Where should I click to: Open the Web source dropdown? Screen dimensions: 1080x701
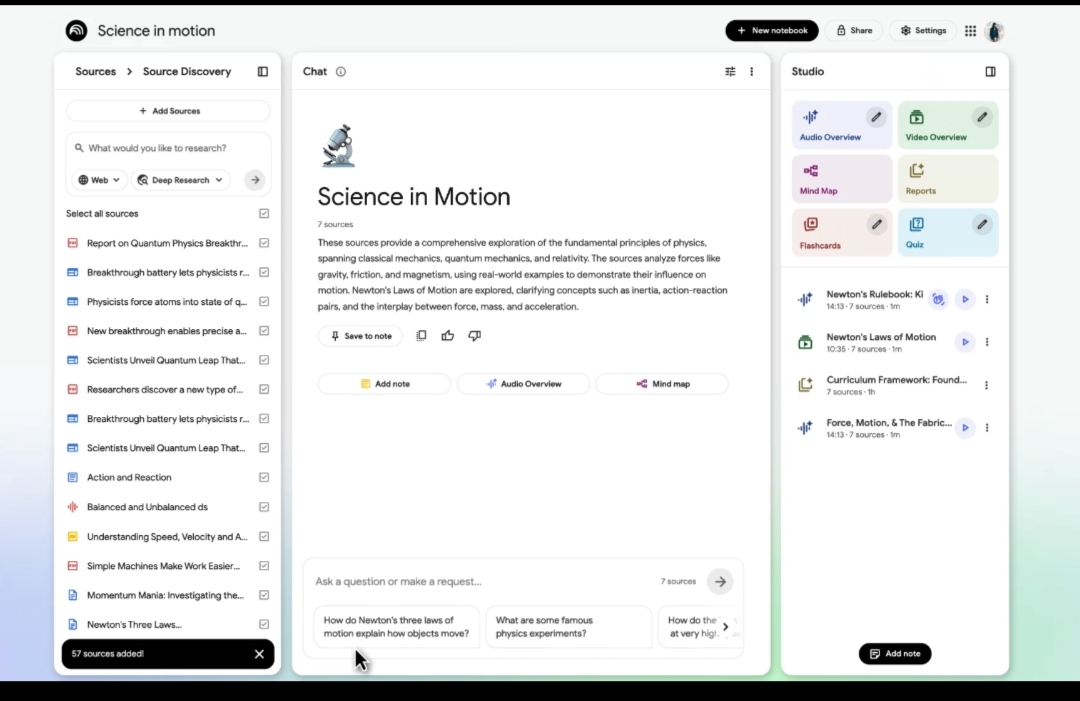coord(99,180)
